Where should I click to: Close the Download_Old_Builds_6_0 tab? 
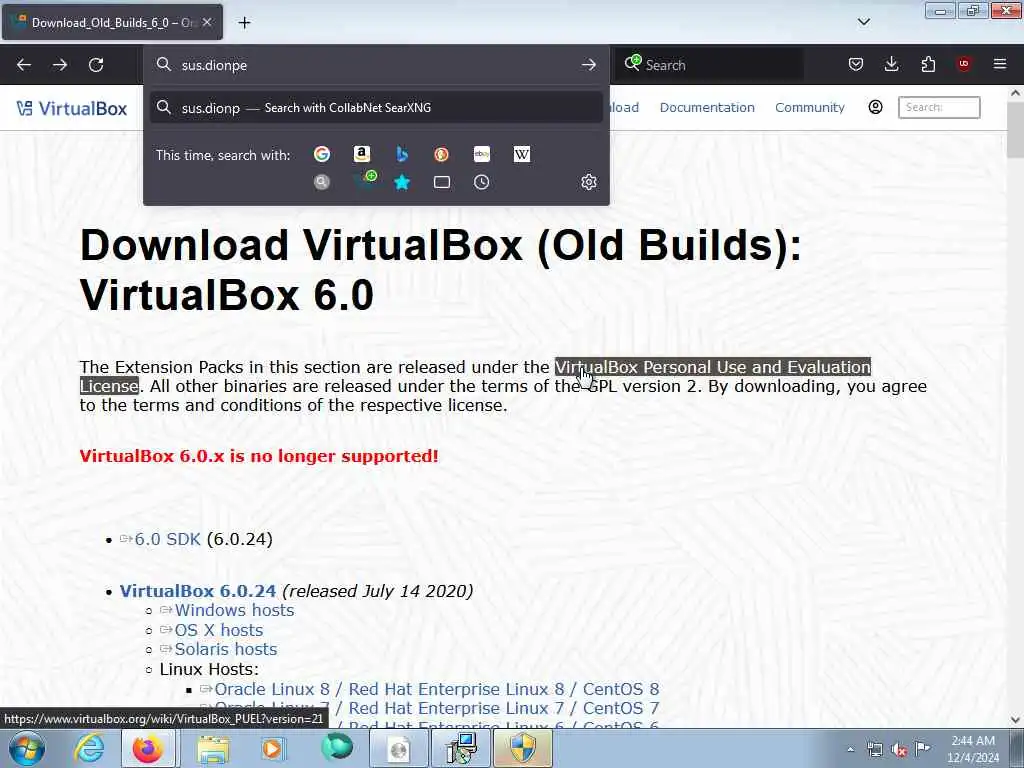click(207, 22)
